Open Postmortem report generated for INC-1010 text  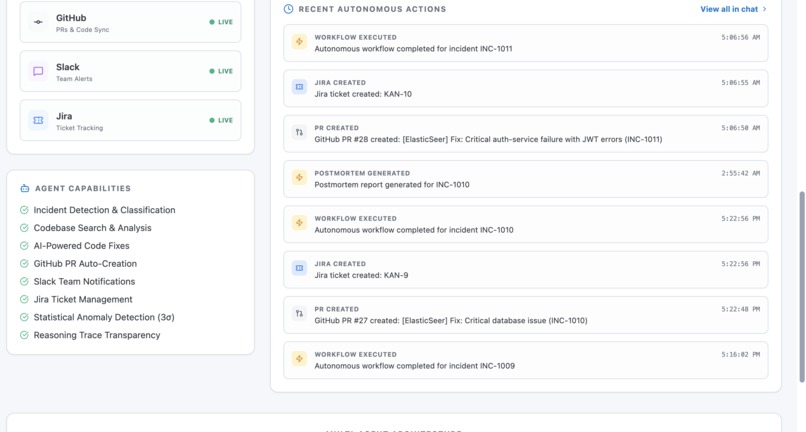tap(392, 185)
